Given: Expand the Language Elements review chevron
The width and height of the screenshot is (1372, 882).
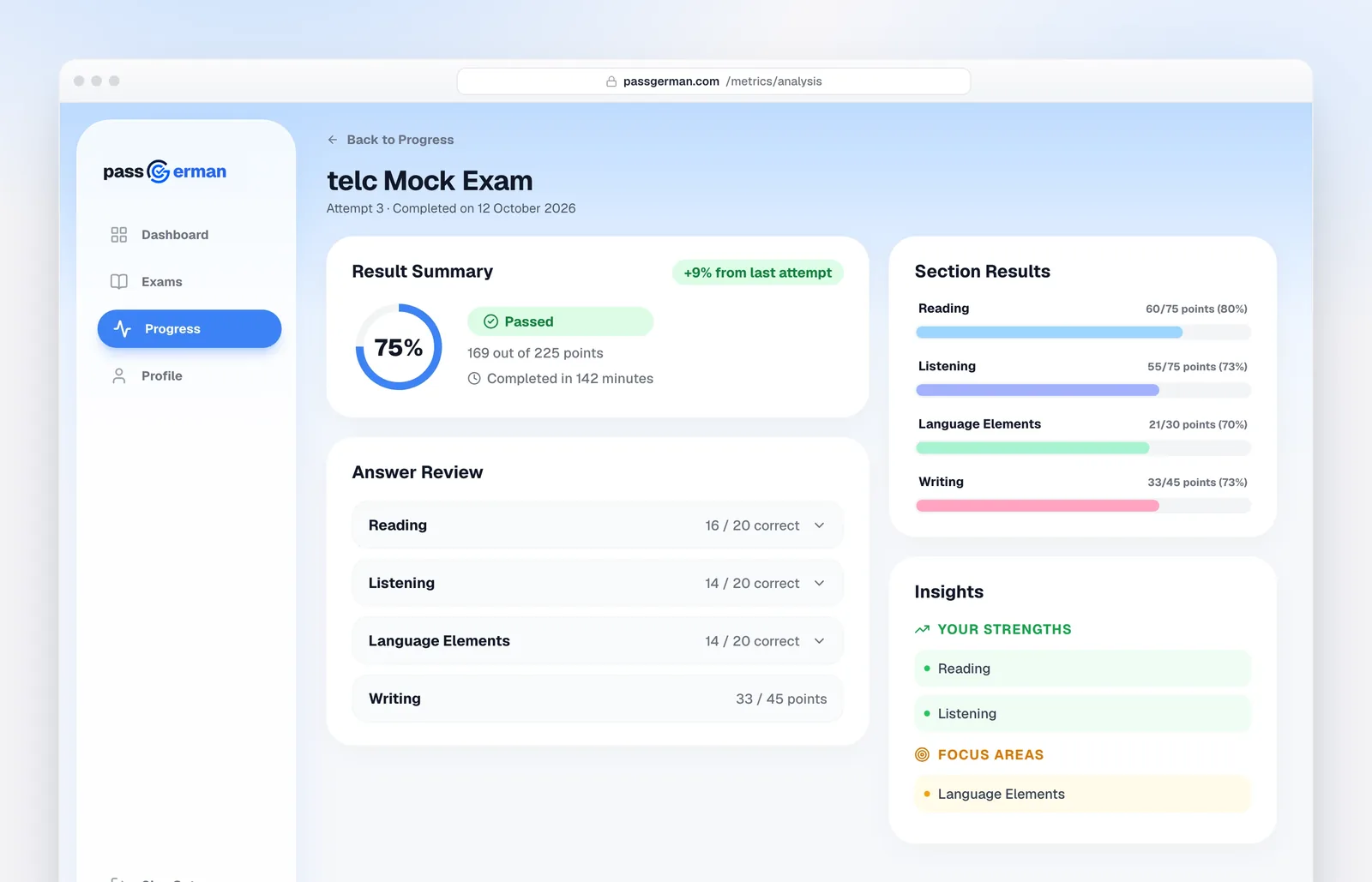Looking at the screenshot, I should 819,641.
